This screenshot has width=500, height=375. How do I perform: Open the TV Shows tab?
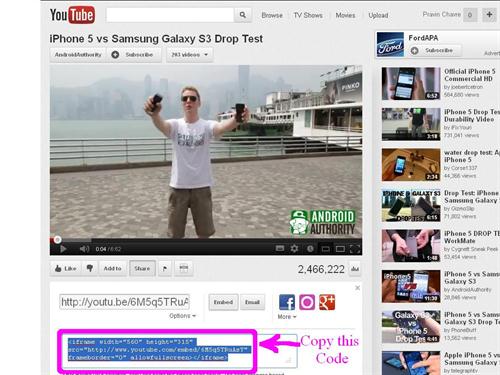[308, 15]
